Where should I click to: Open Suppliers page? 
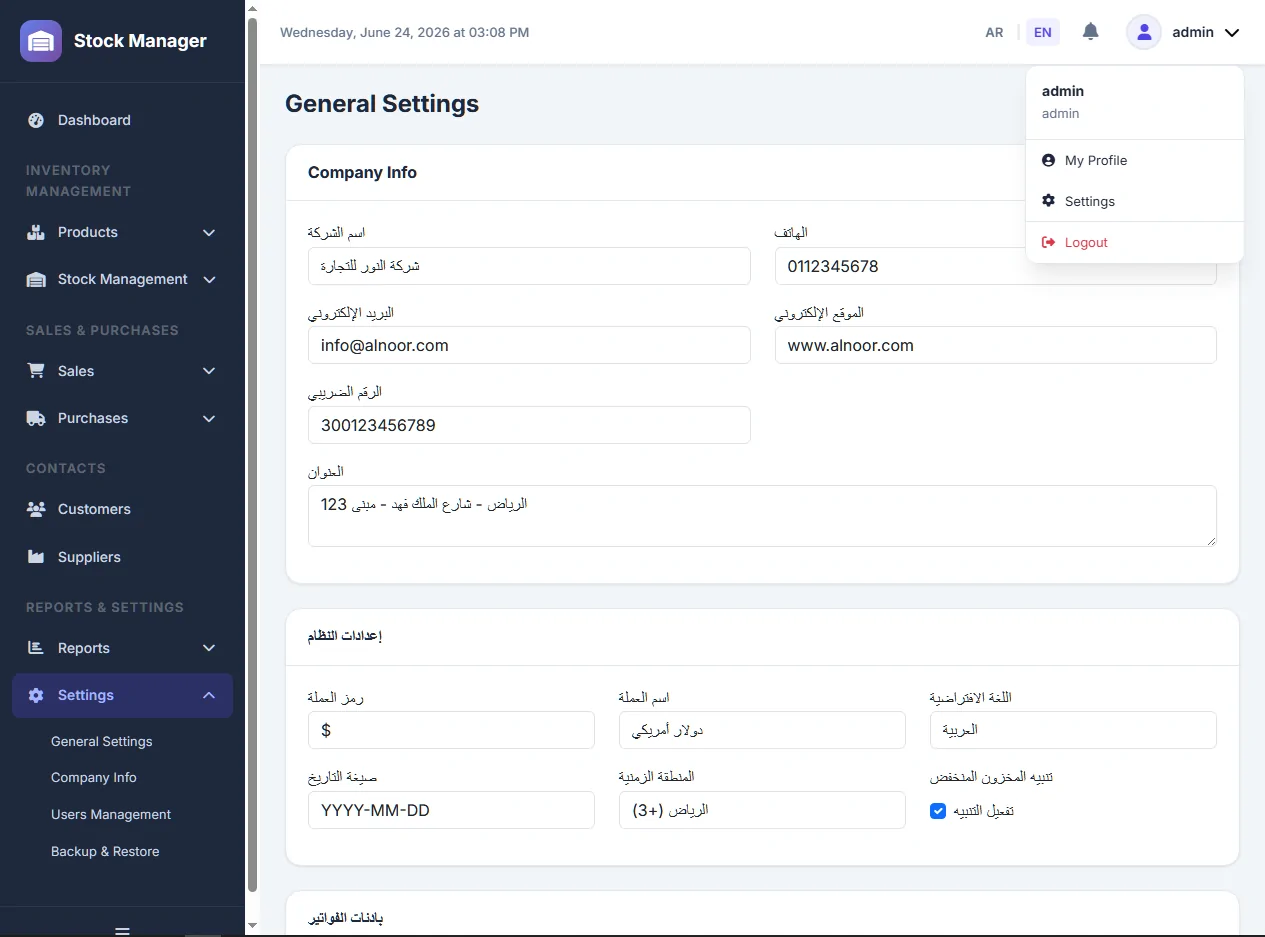122,557
